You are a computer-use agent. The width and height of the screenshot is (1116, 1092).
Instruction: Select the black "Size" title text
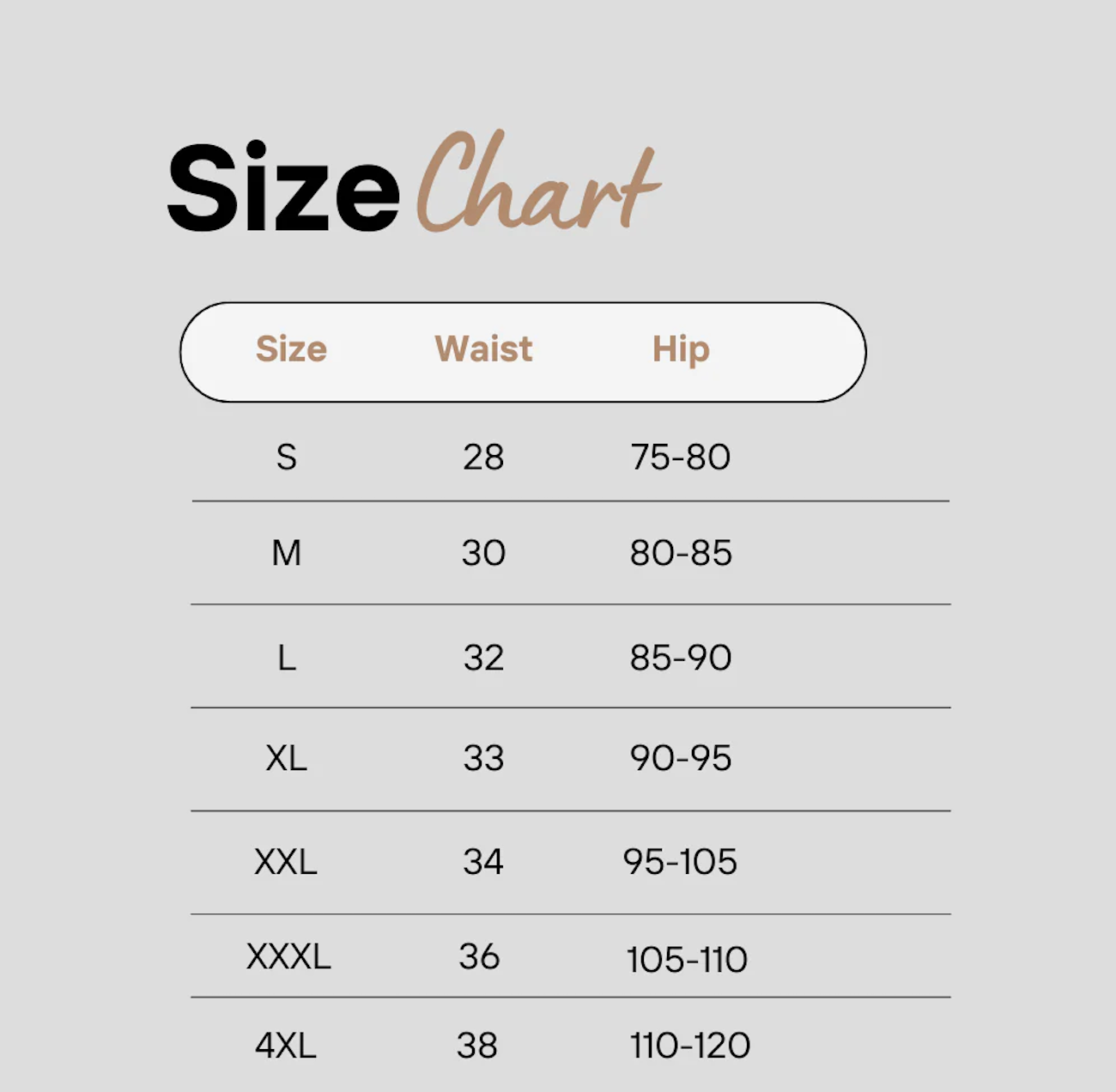point(283,188)
